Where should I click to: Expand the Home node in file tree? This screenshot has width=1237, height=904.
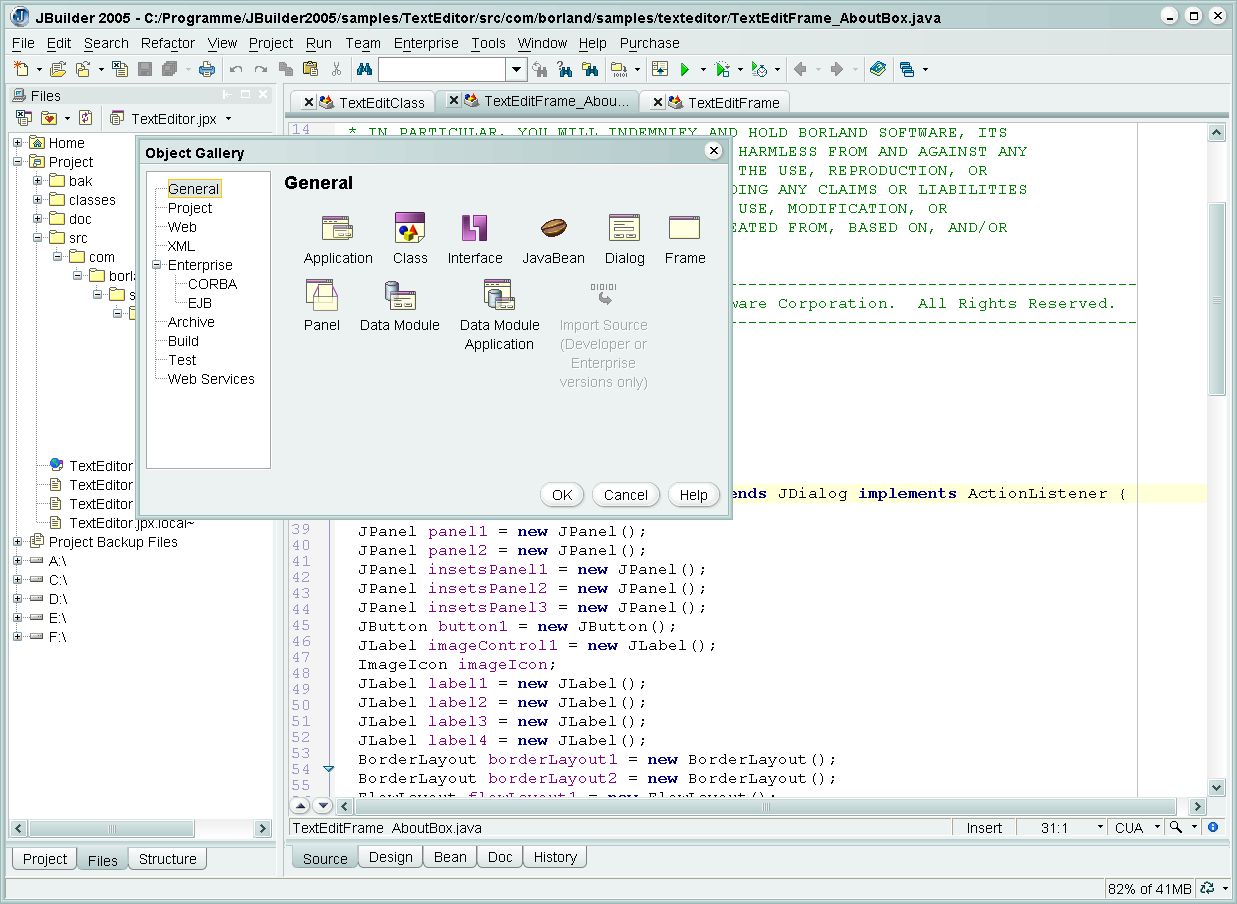point(18,143)
